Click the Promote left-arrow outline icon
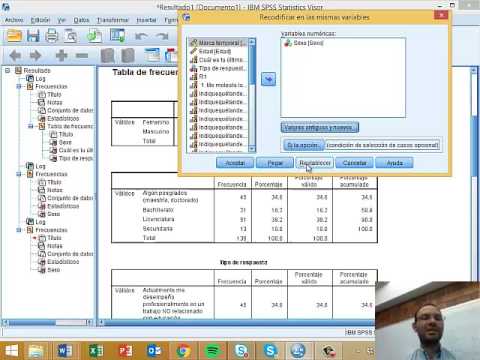Viewport: 480px width, 360px height. click(15, 55)
